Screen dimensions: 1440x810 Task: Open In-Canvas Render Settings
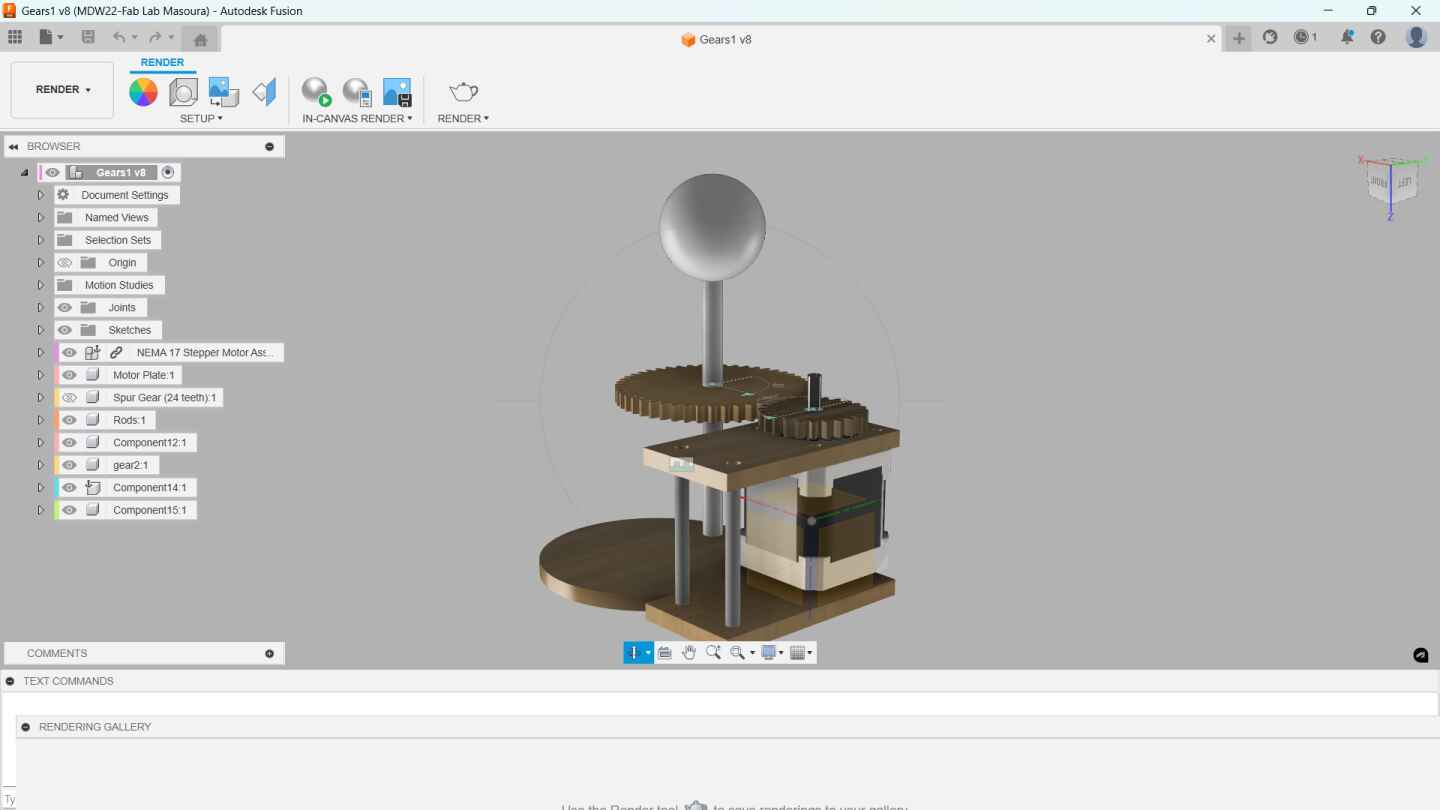pyautogui.click(x=357, y=92)
